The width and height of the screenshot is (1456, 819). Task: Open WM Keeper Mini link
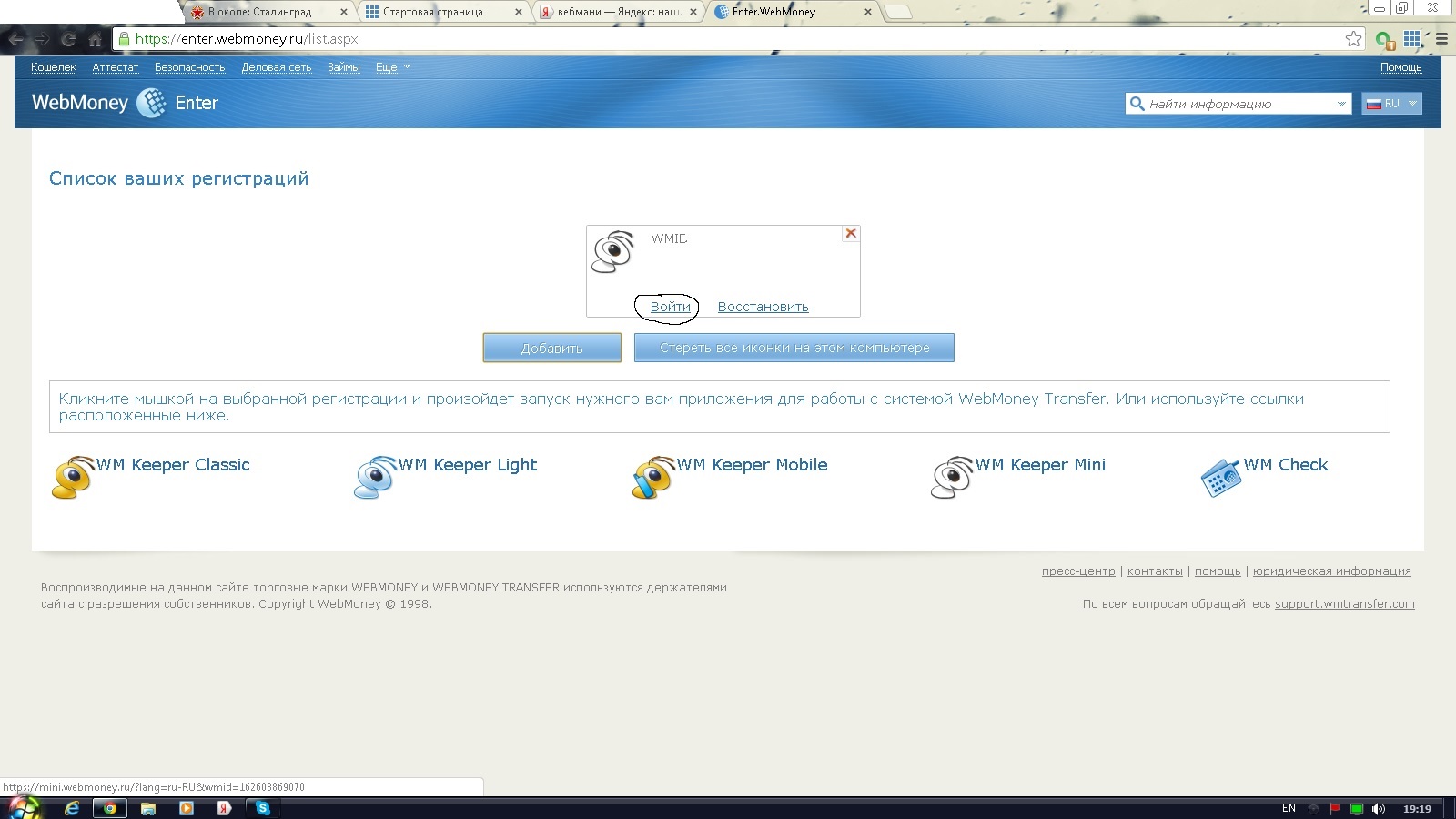coord(1041,465)
